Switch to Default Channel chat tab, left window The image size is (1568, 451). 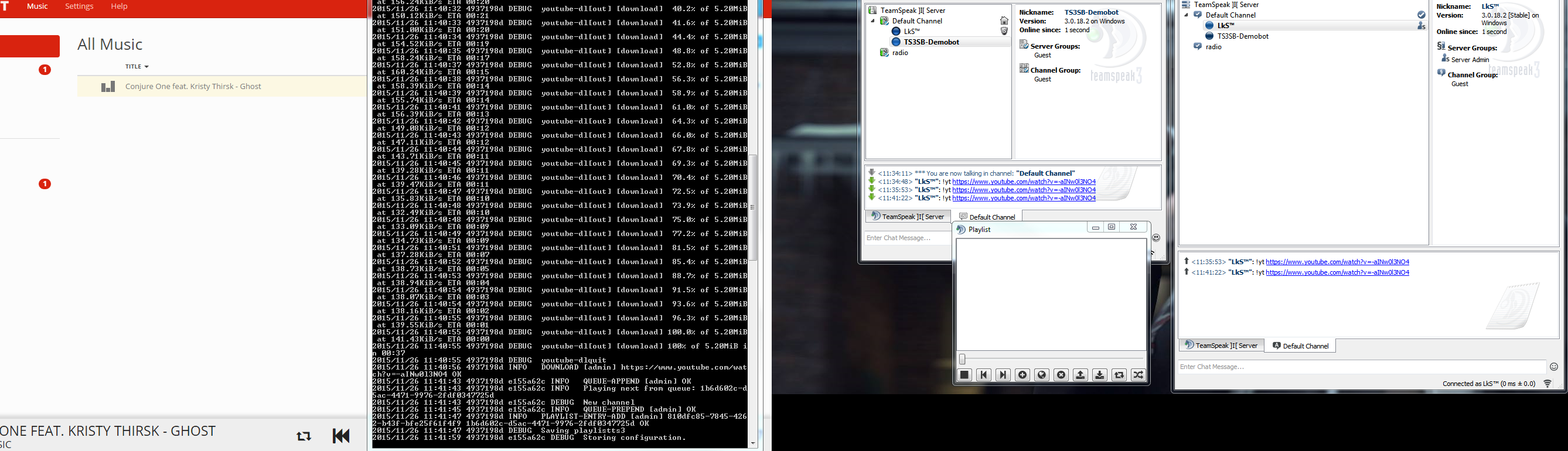click(987, 217)
